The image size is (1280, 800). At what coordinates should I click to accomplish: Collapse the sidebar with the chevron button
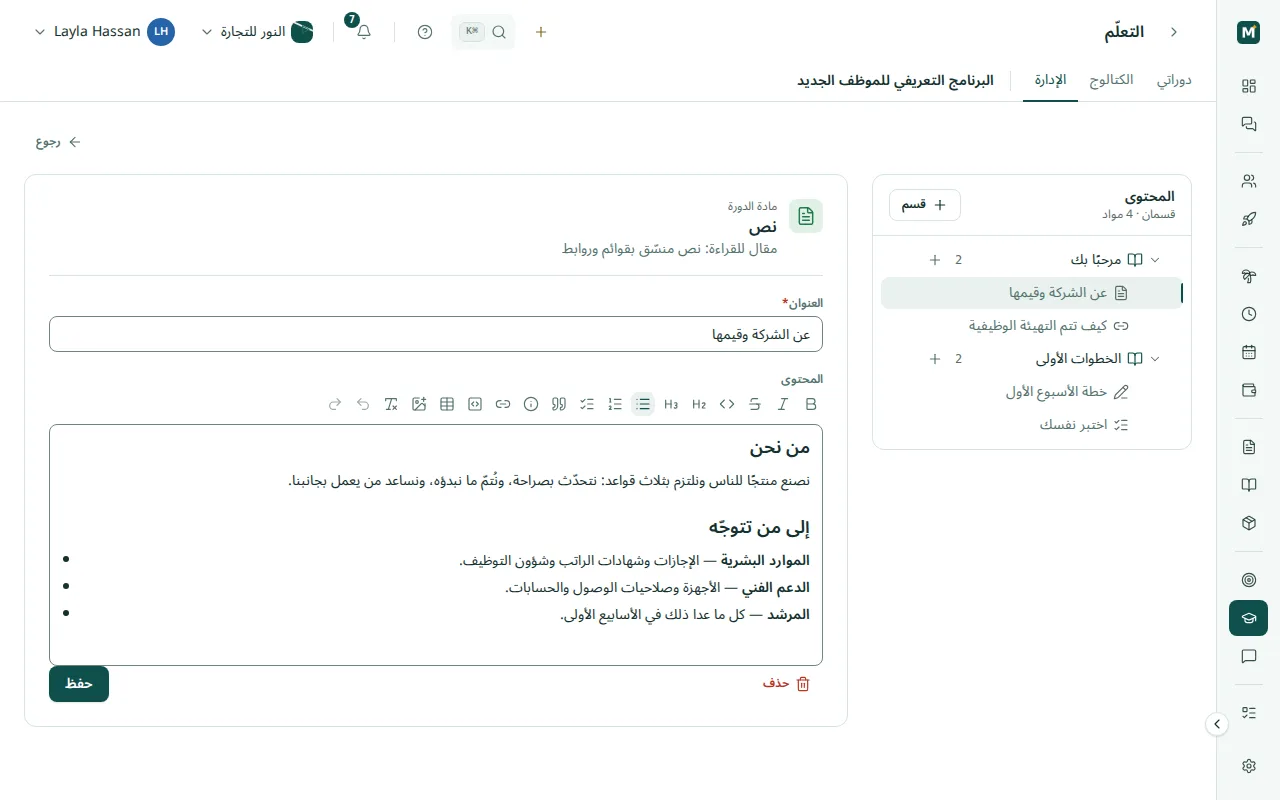(1217, 724)
